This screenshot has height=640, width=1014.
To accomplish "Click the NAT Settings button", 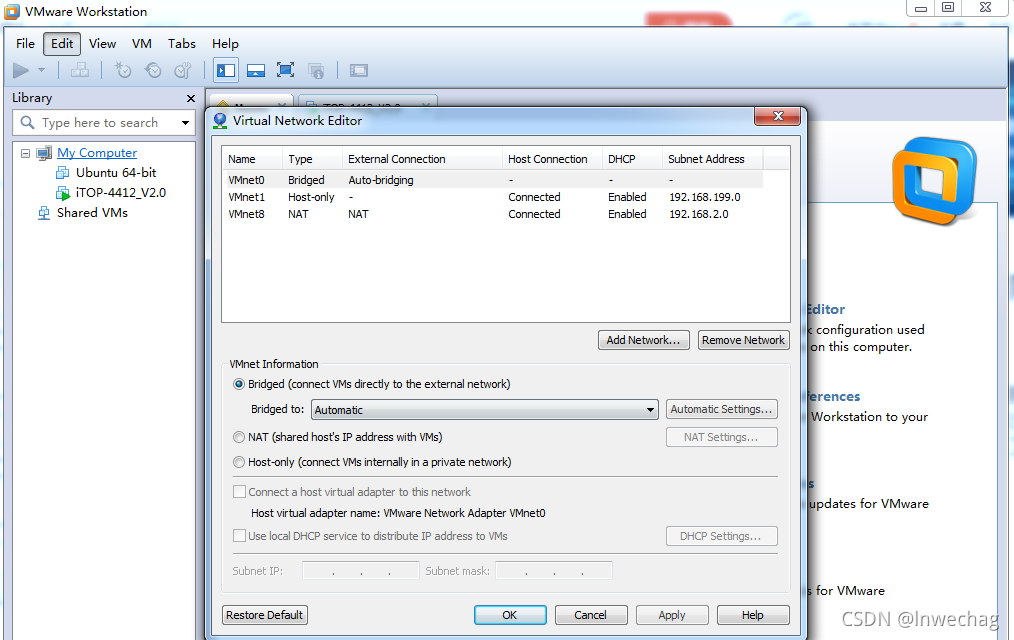I will click(722, 437).
